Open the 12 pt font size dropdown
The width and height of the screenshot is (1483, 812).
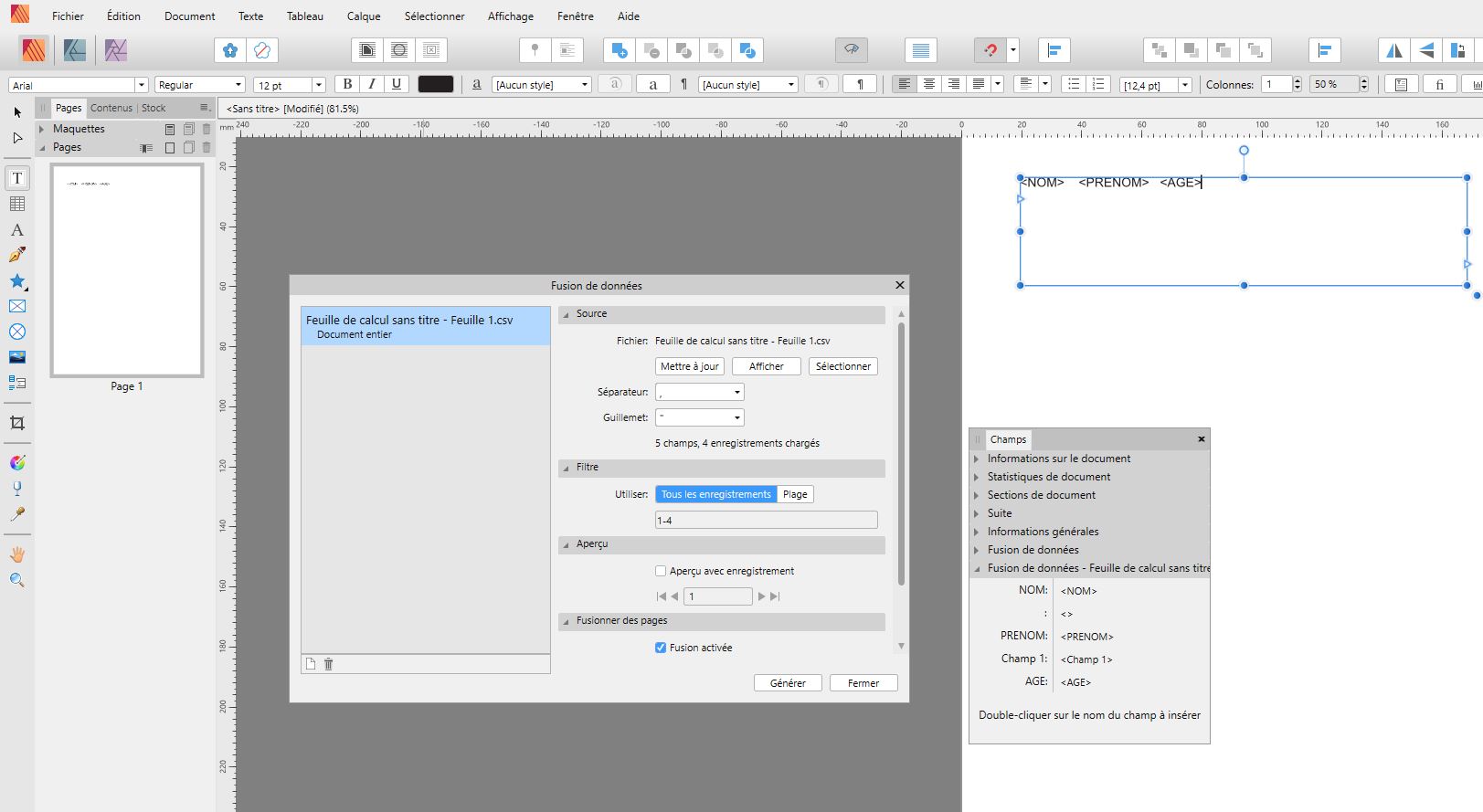319,85
